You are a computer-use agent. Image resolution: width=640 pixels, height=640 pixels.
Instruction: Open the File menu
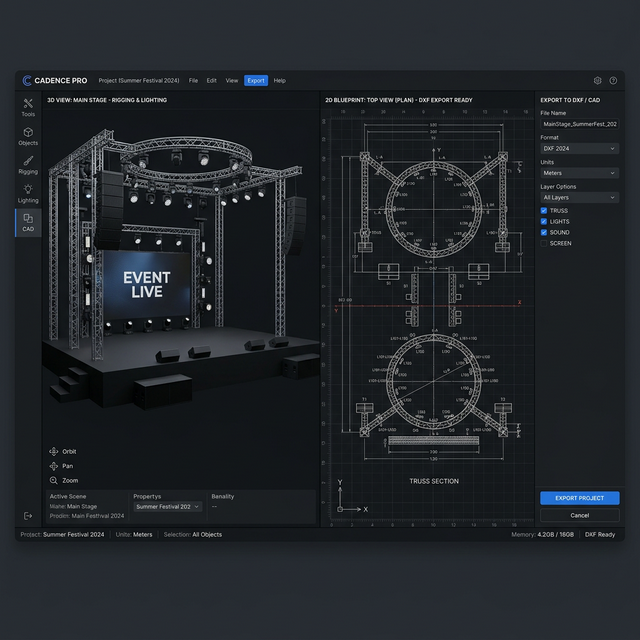coord(193,80)
